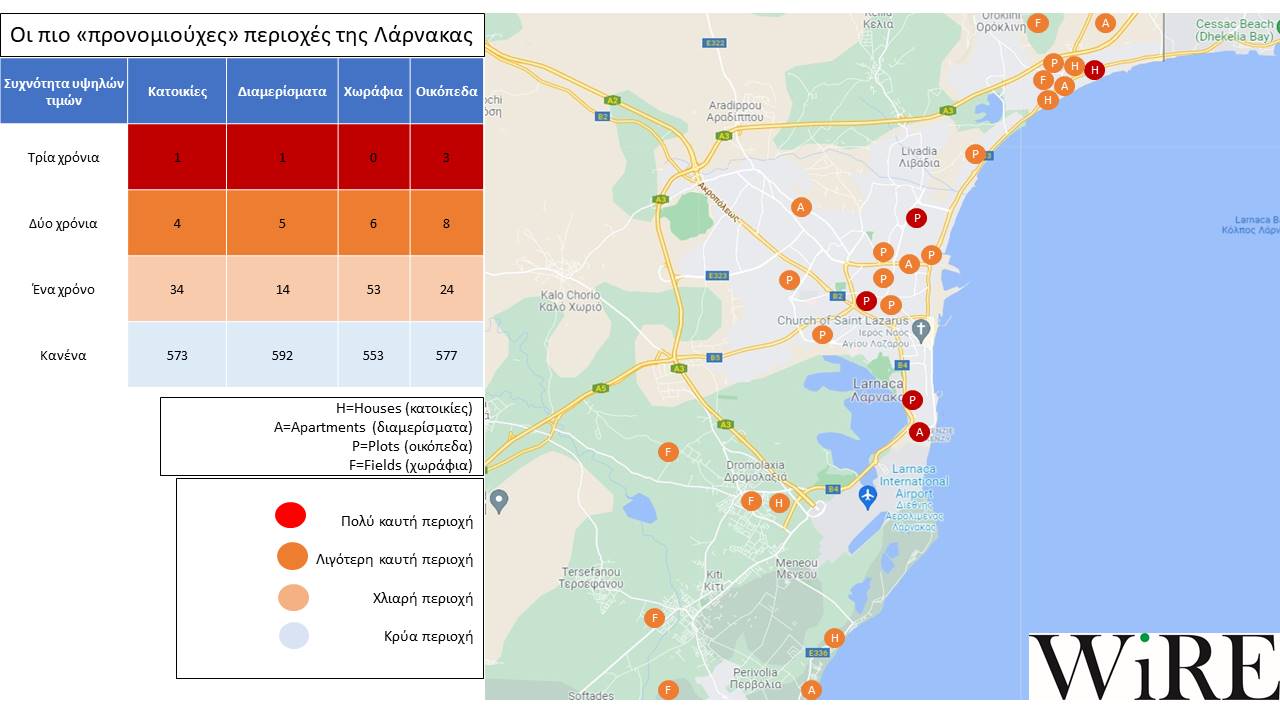Image resolution: width=1280 pixels, height=720 pixels.
Task: Select the orange F marker near Softades
Action: point(668,690)
